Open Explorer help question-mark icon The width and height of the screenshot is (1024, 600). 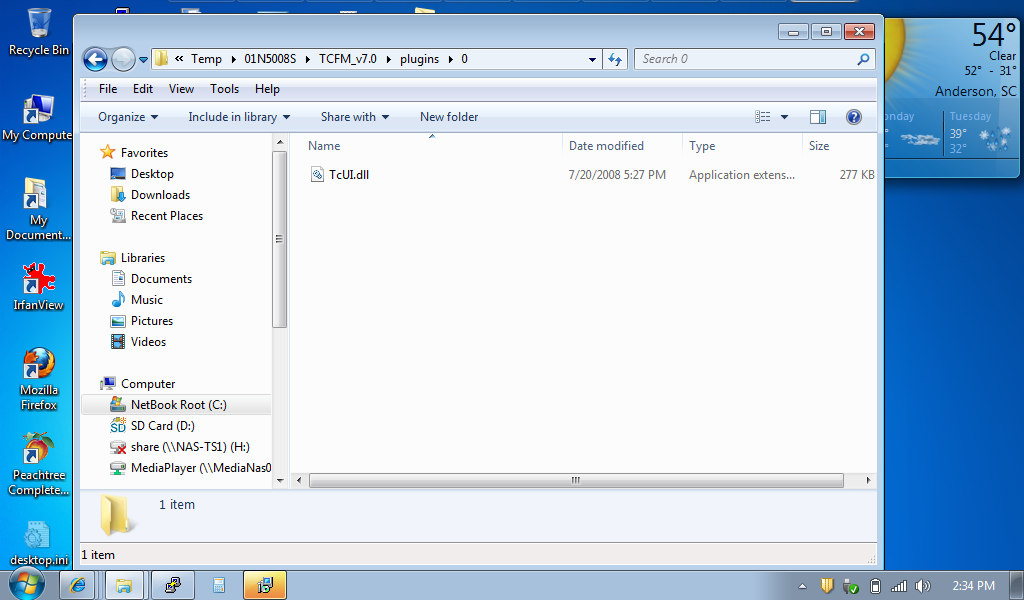[854, 117]
